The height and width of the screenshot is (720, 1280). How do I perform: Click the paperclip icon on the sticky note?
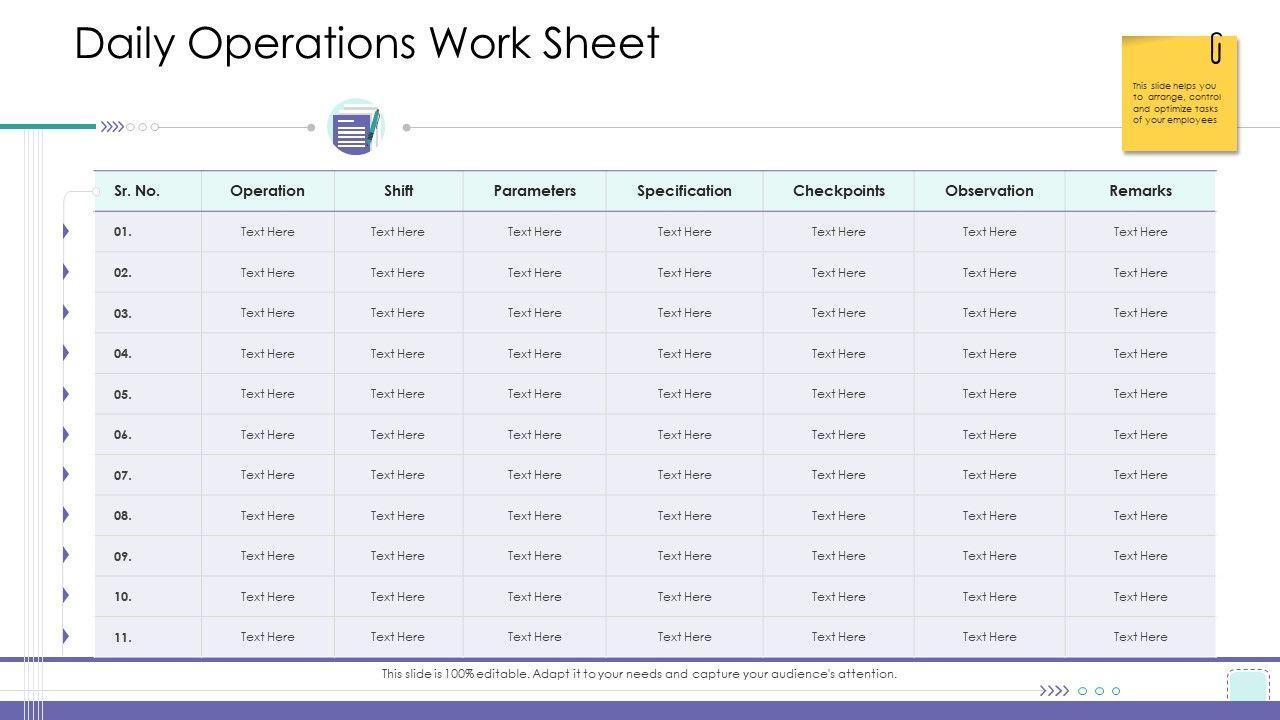(1216, 47)
